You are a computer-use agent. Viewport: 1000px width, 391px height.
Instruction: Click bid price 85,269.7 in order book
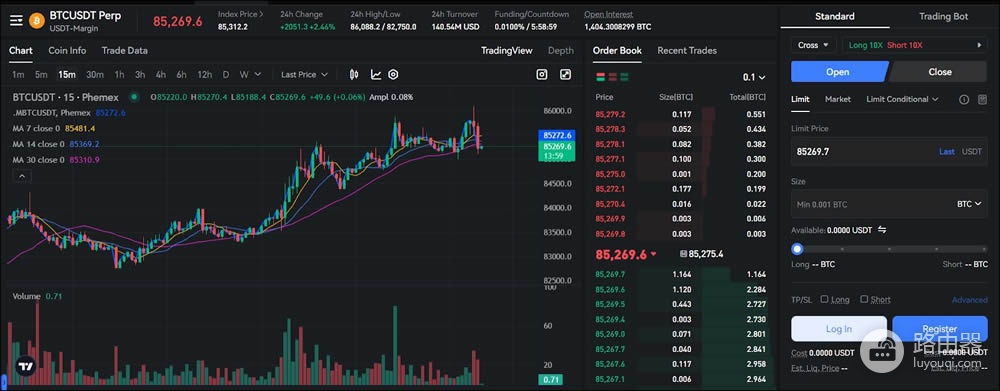610,274
